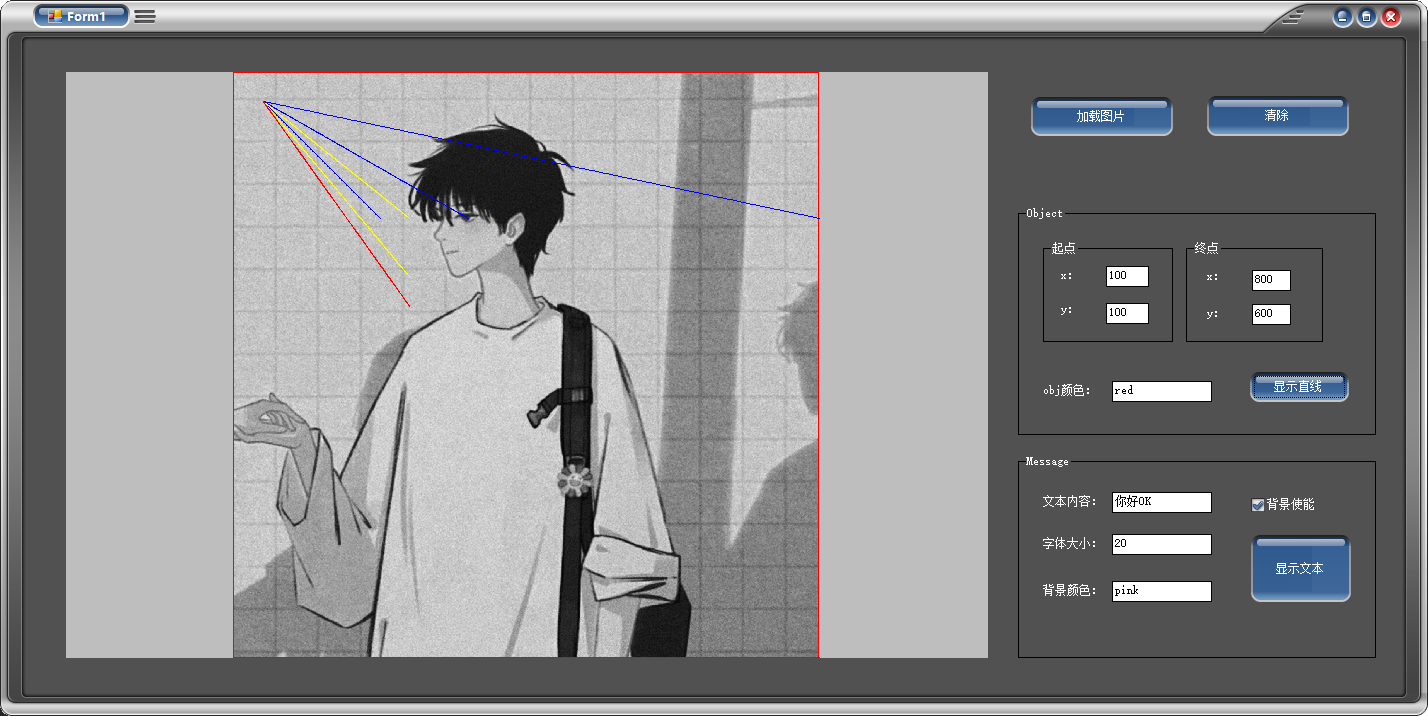
Task: Select the 终点 x input showing 800
Action: [1270, 279]
